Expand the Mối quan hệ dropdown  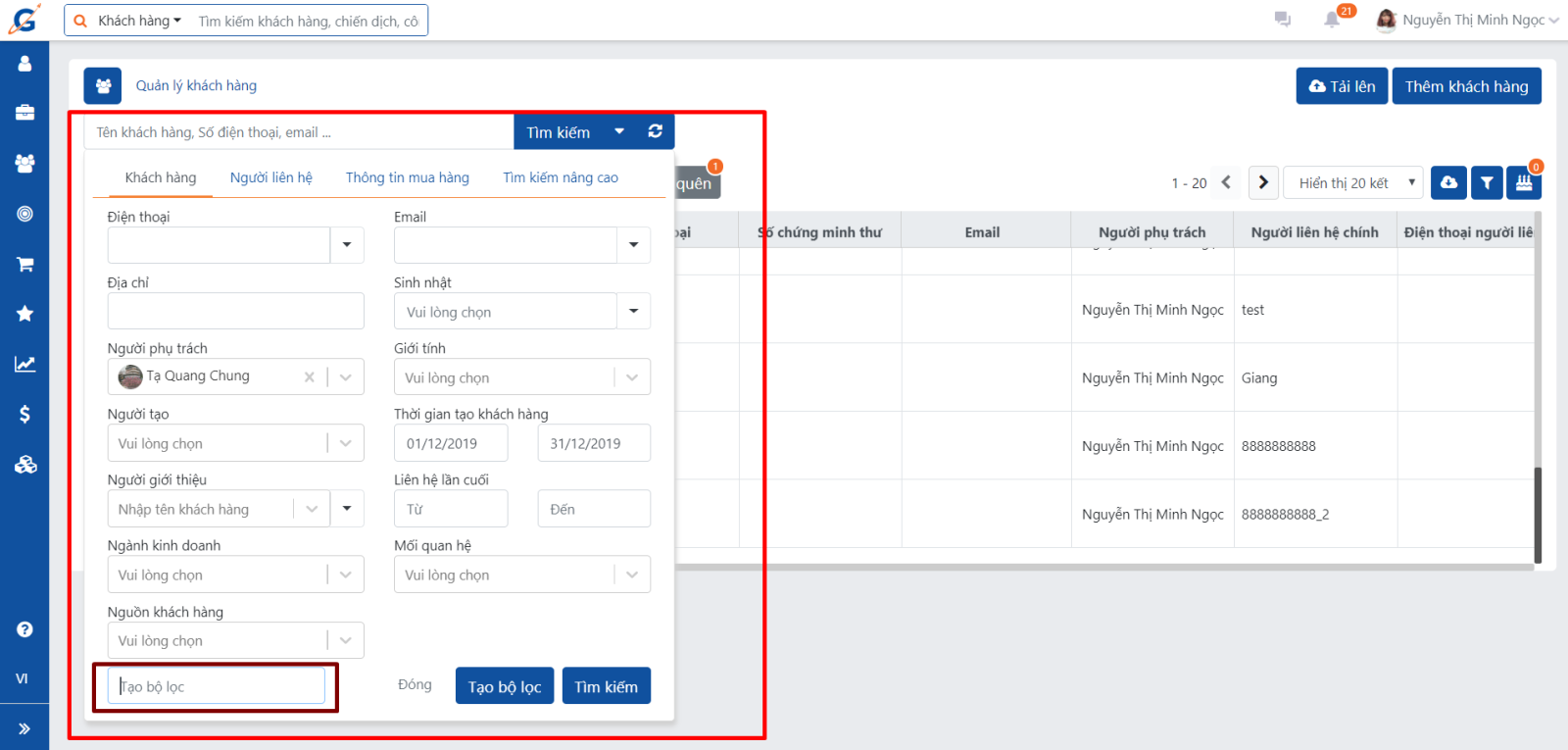(x=632, y=575)
